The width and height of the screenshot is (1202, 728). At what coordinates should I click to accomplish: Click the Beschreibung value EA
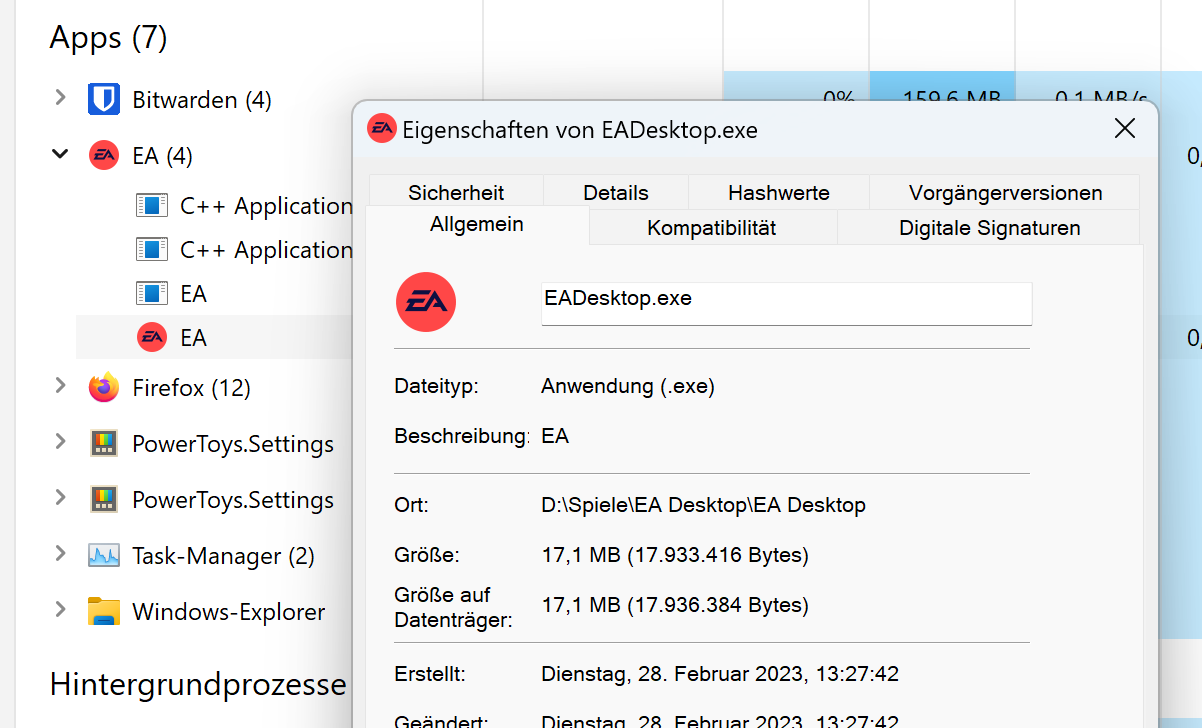(555, 436)
